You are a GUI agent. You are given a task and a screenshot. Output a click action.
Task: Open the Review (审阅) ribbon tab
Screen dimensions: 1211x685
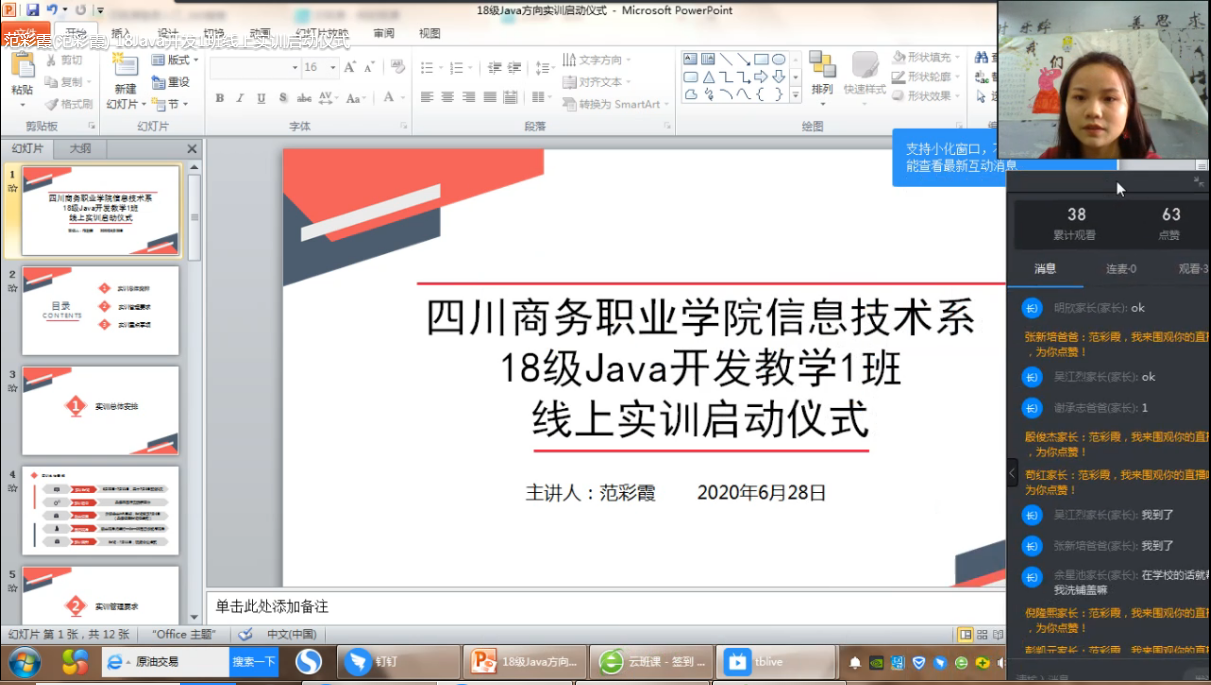click(384, 33)
